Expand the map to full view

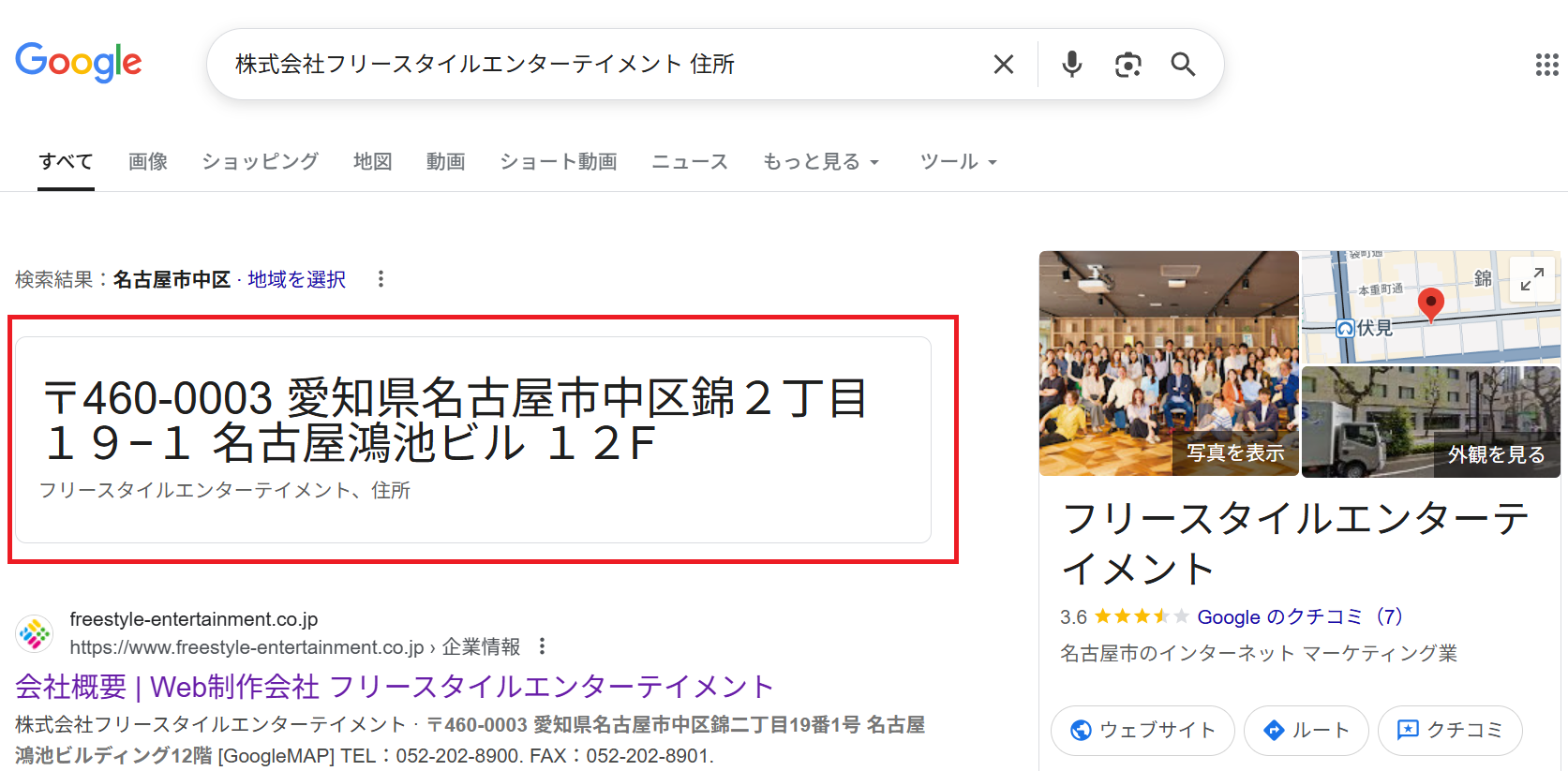tap(1531, 279)
